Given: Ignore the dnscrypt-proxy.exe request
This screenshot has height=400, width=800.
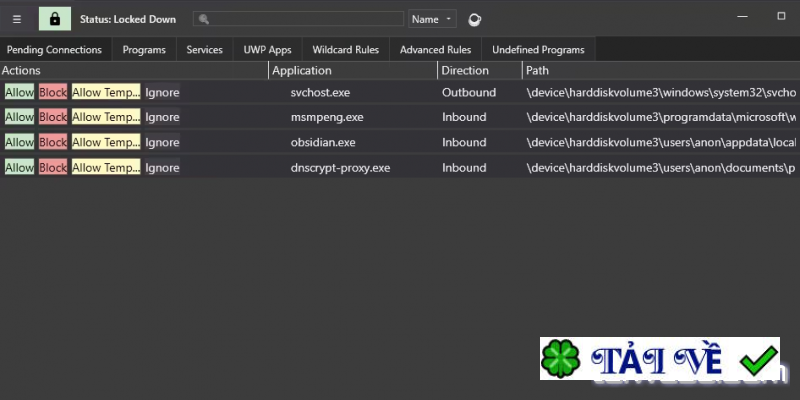Looking at the screenshot, I should 162,167.
